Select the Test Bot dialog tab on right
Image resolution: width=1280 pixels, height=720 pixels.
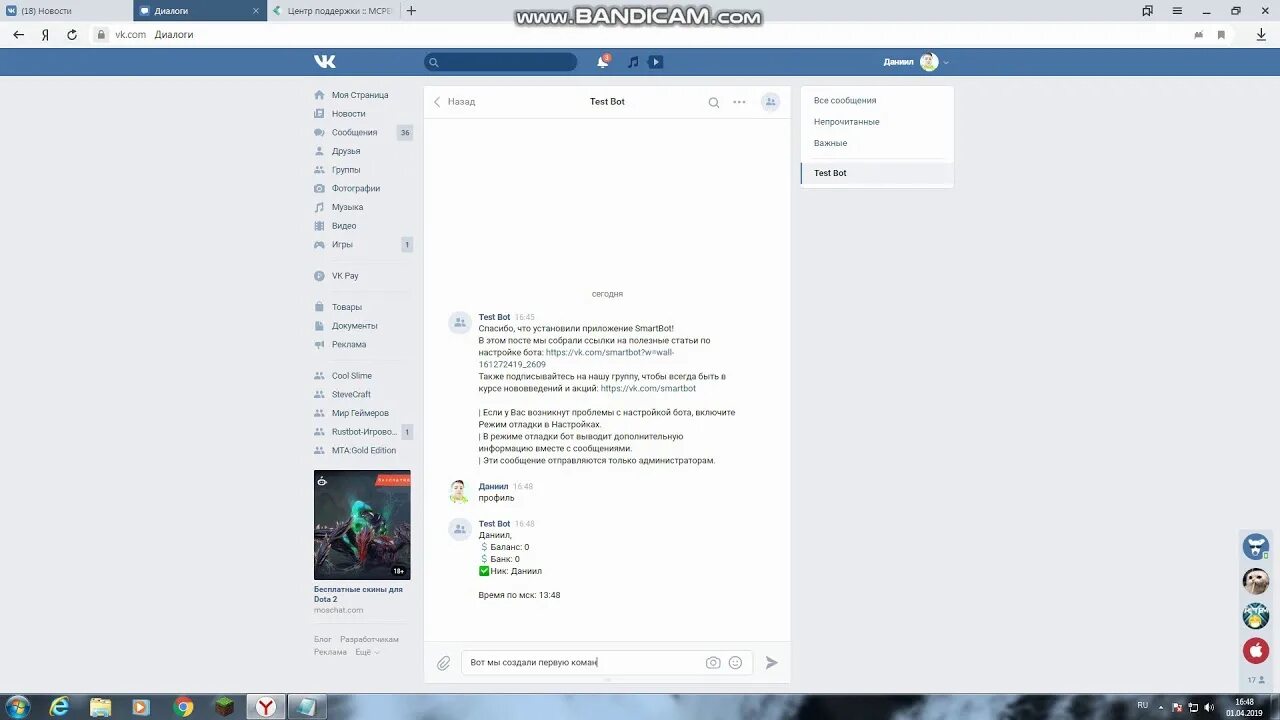coord(877,173)
